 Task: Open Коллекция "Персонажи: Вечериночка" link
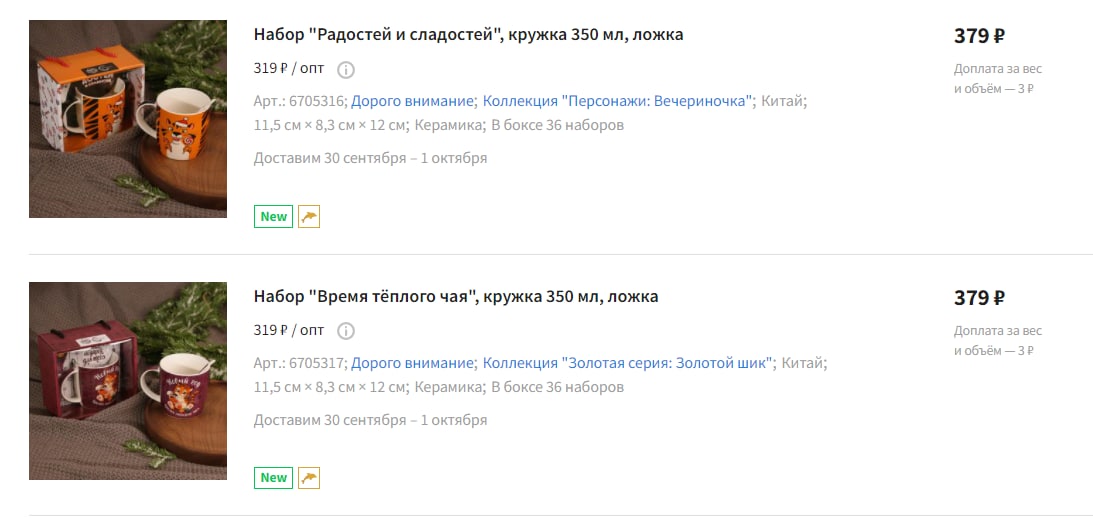tap(618, 101)
